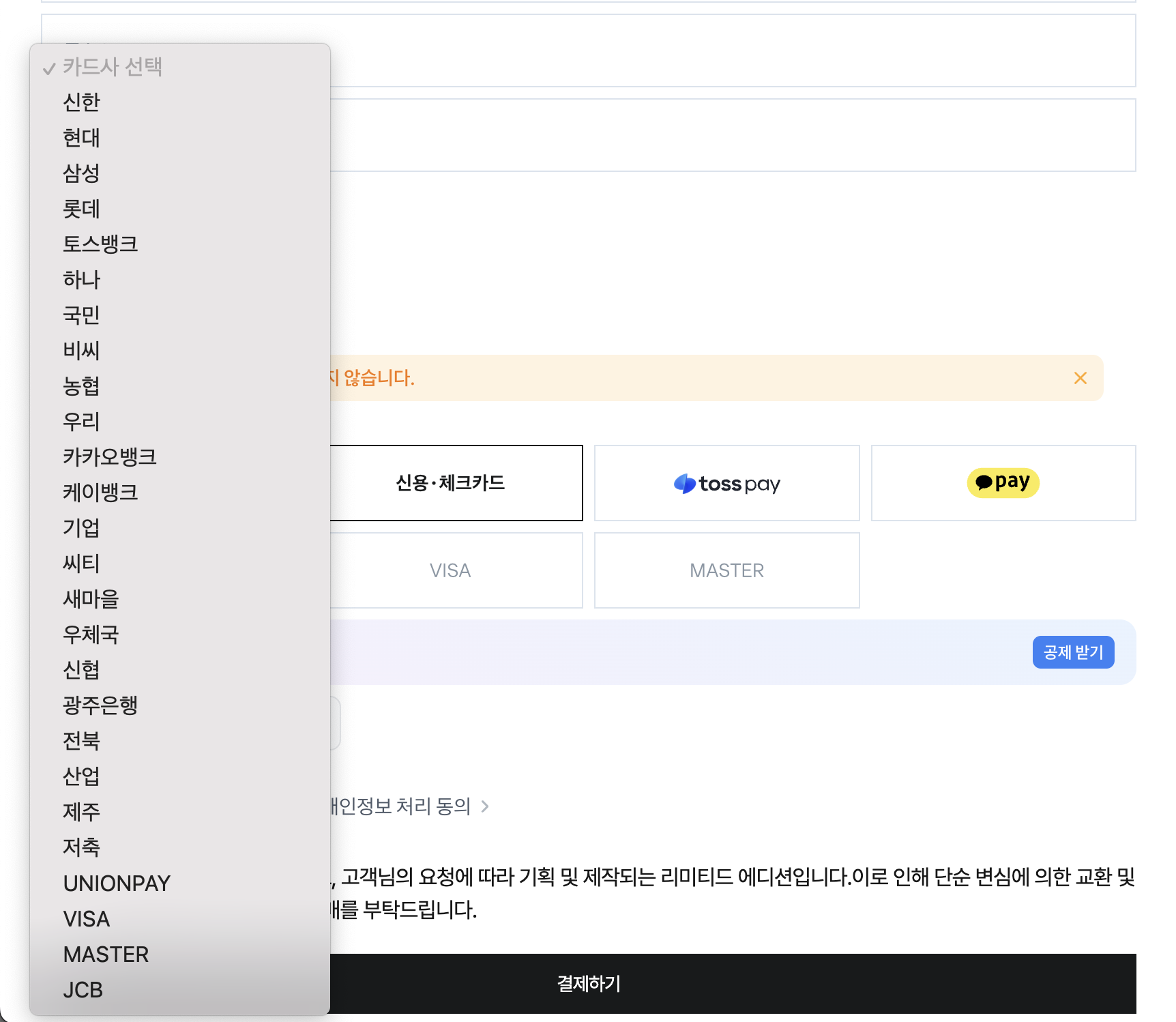Select 전북 card issuer

180,741
